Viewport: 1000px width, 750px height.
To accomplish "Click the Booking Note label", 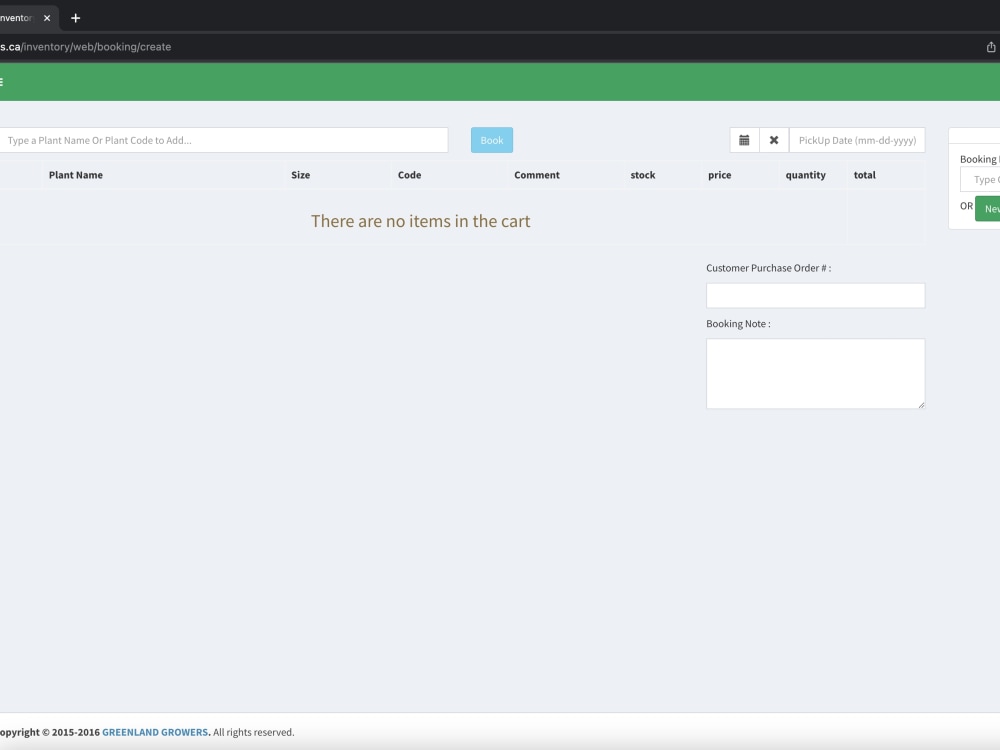I will pyautogui.click(x=738, y=323).
